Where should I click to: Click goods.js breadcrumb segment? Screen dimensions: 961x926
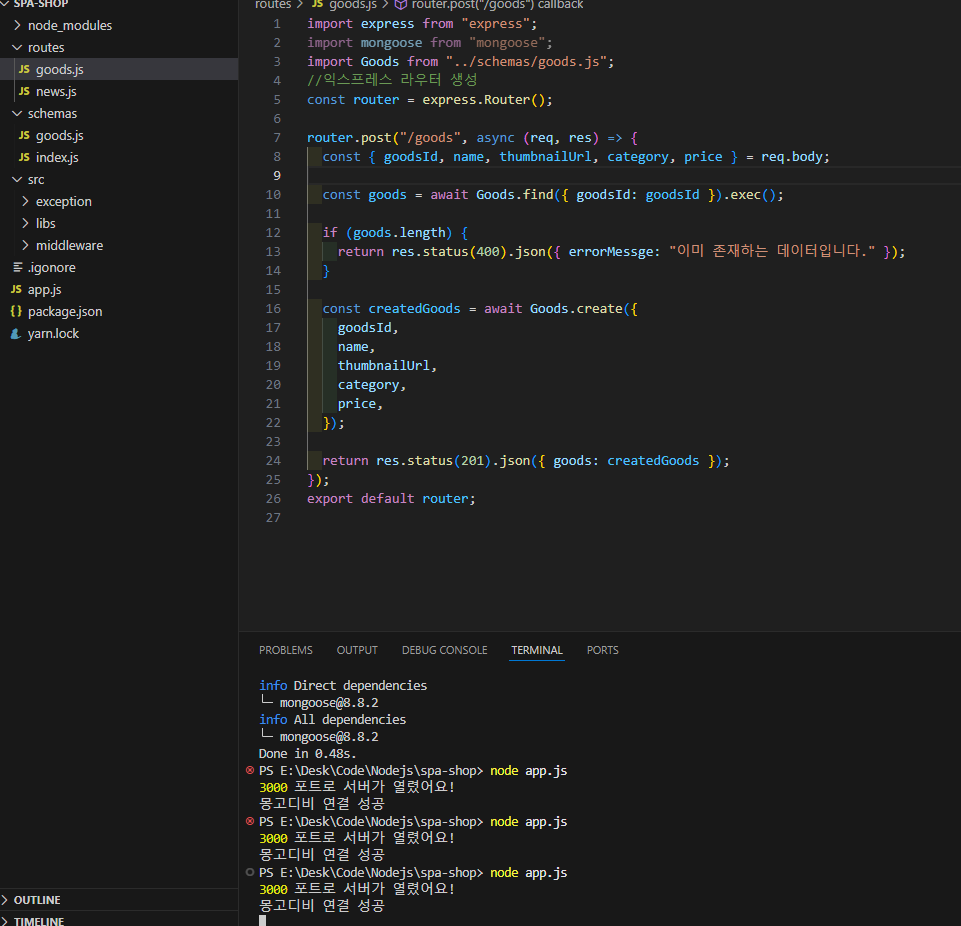click(353, 5)
